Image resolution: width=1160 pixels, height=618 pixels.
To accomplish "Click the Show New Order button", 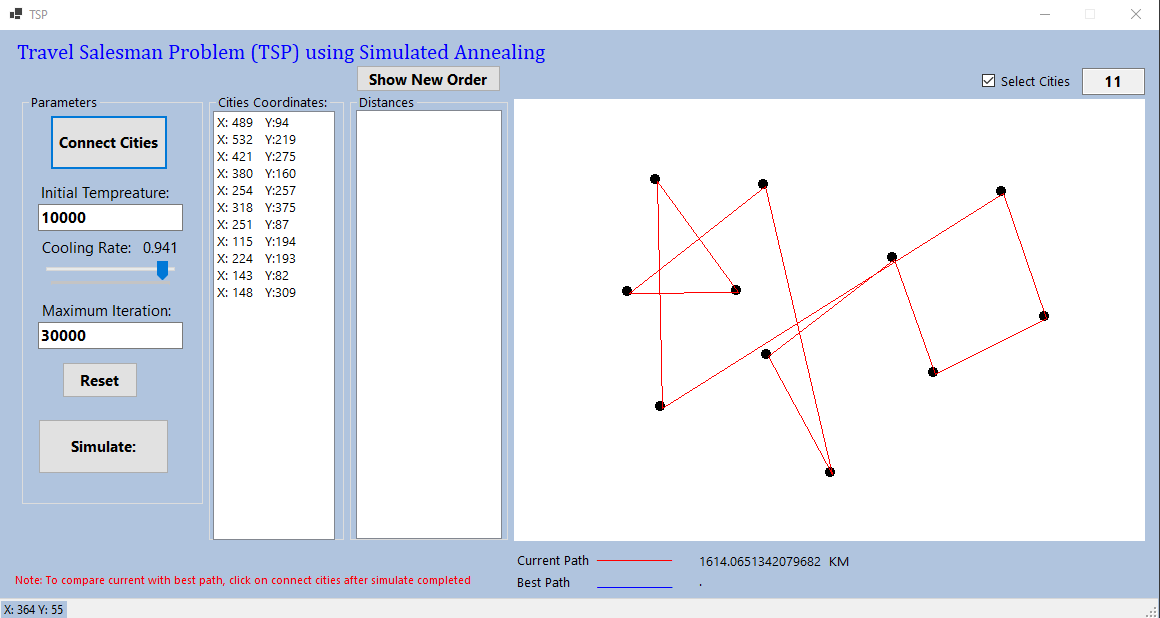I will point(428,79).
